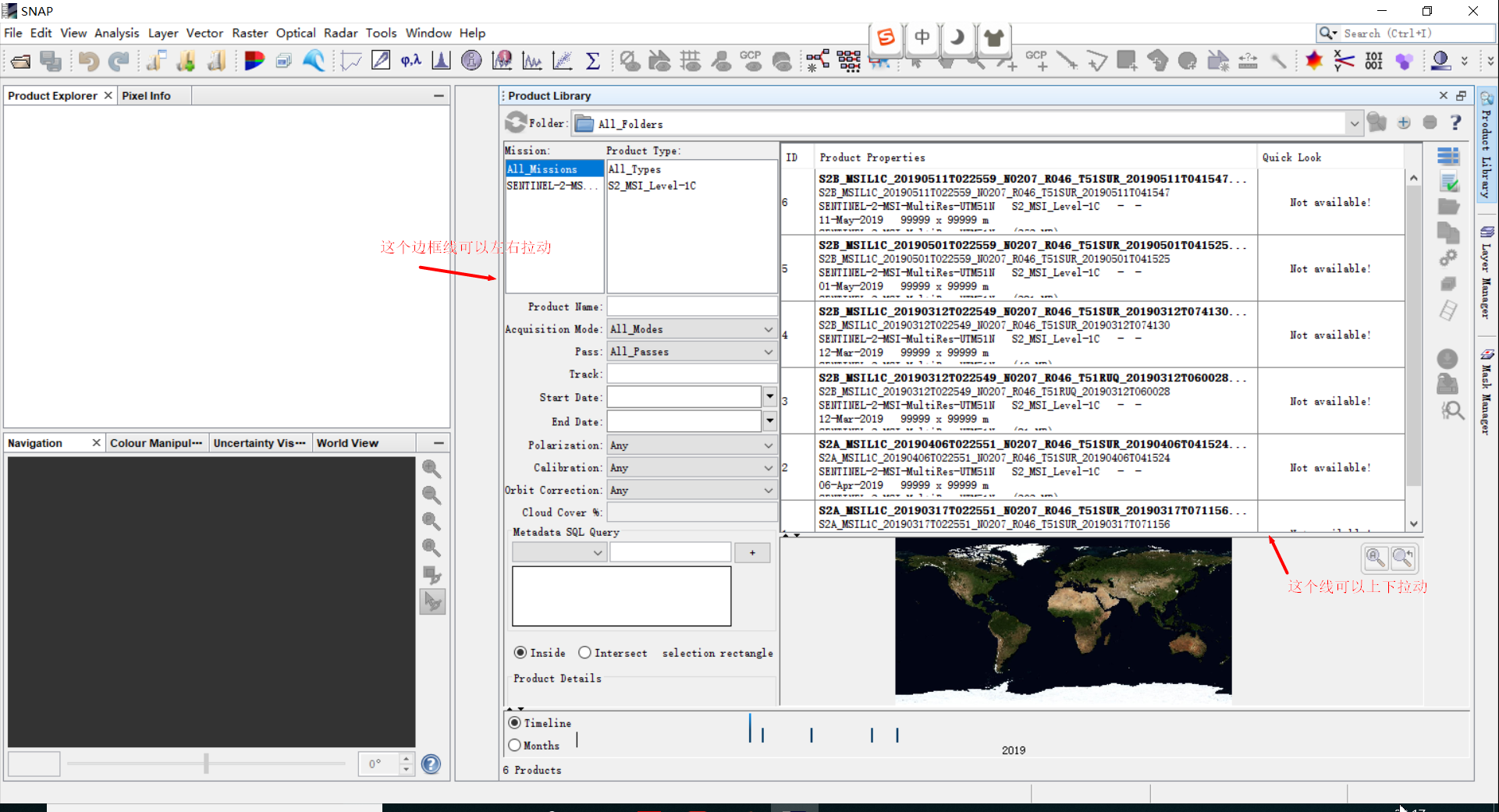The width and height of the screenshot is (1499, 812).
Task: Click the Product Library help question mark
Action: [x=1455, y=123]
